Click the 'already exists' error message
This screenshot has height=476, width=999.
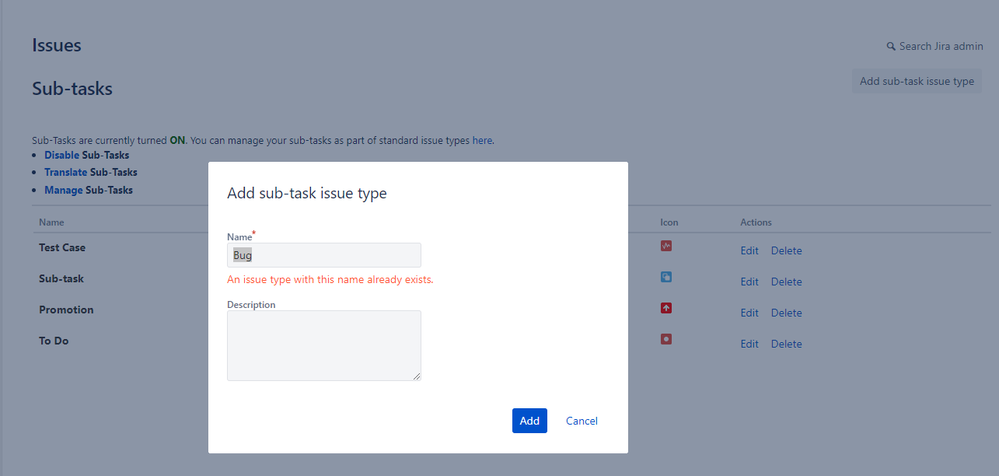(x=330, y=280)
